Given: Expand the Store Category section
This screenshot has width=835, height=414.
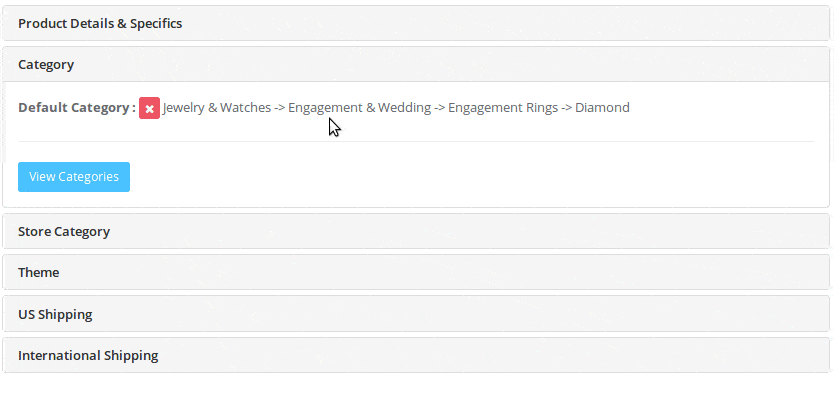Looking at the screenshot, I should (x=64, y=231).
